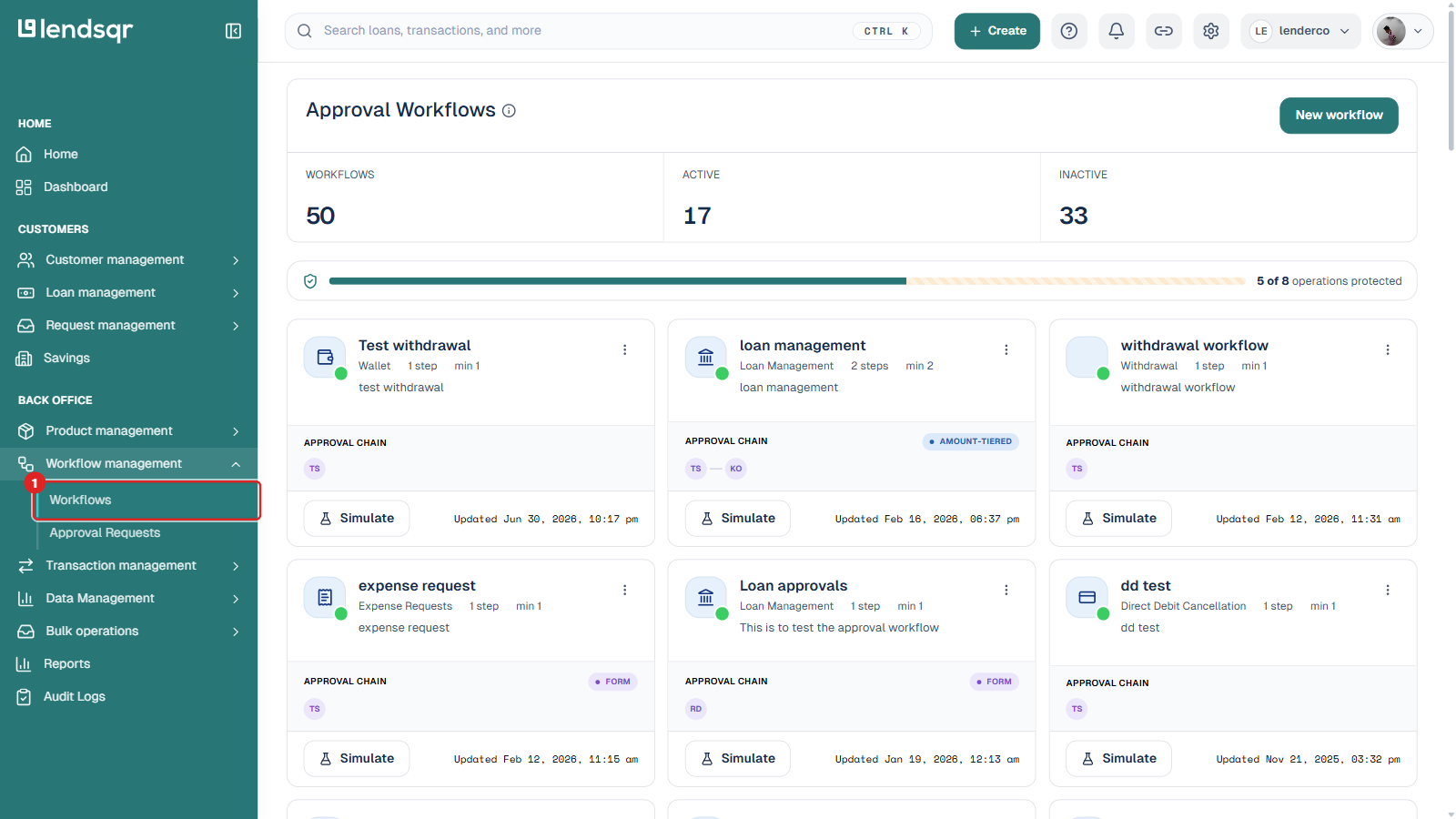Open the Test withdrawal card options menu

pyautogui.click(x=625, y=349)
